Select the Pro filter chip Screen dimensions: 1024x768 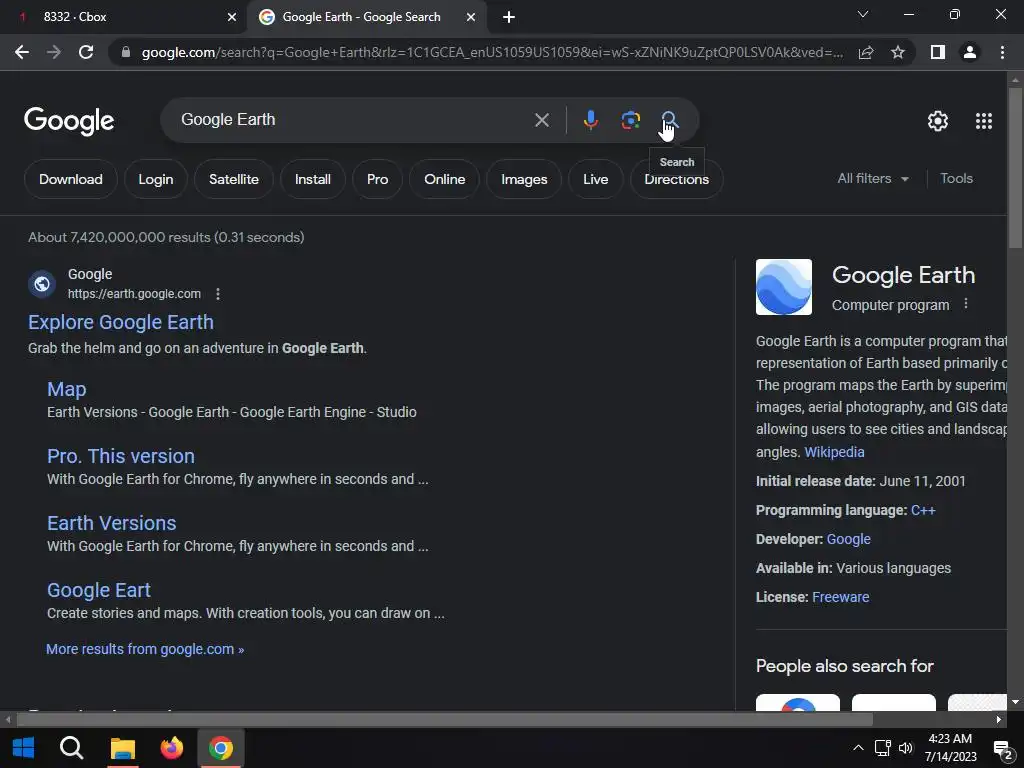[x=377, y=179]
